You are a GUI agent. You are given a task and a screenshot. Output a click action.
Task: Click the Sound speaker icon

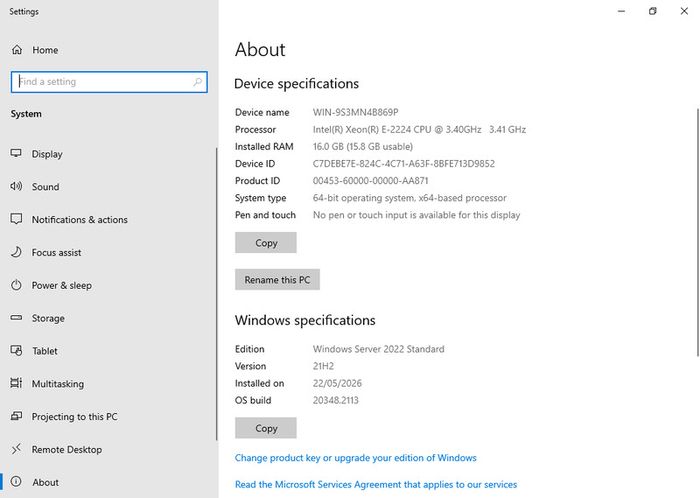(x=16, y=186)
